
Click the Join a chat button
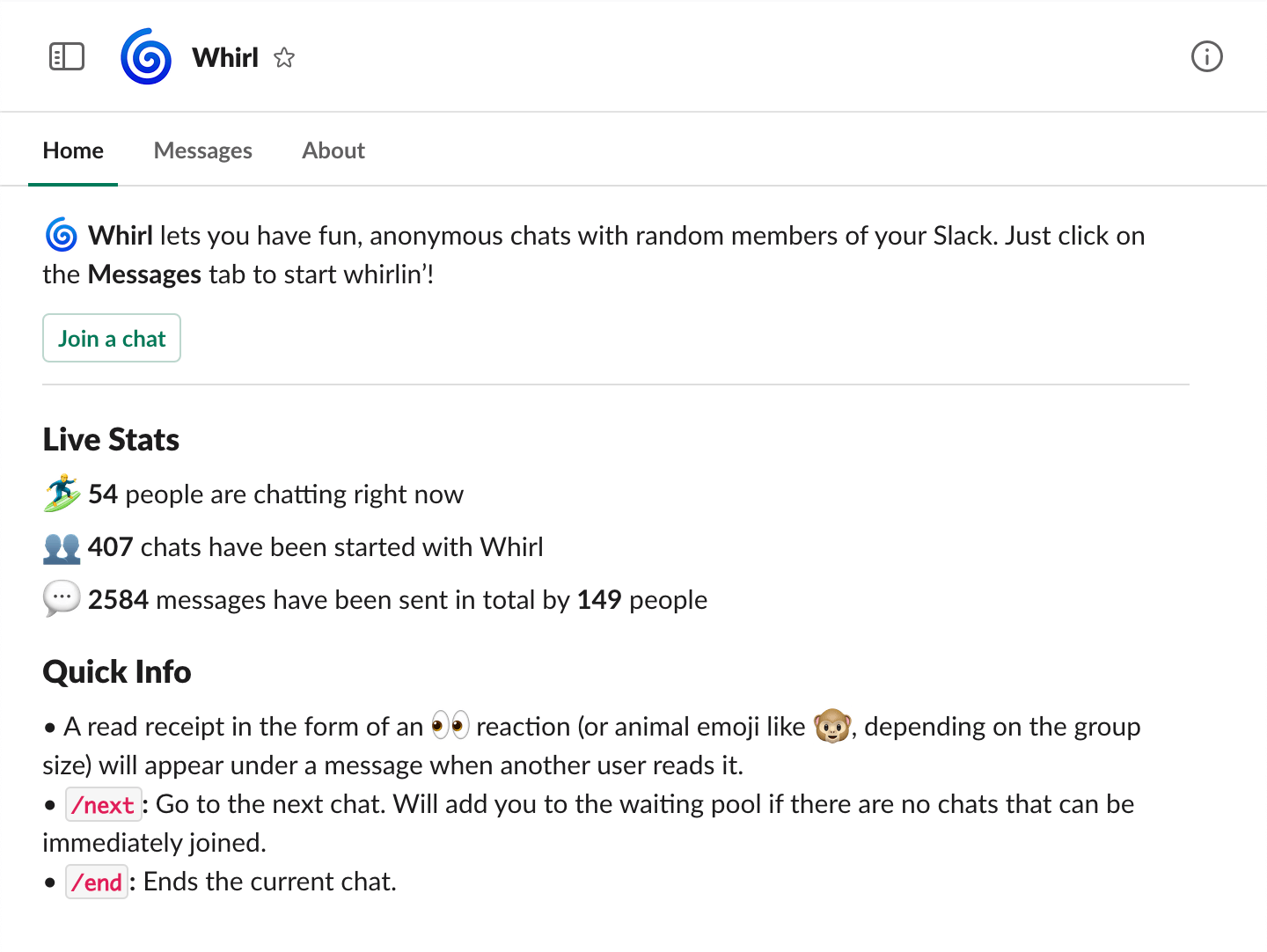click(112, 338)
